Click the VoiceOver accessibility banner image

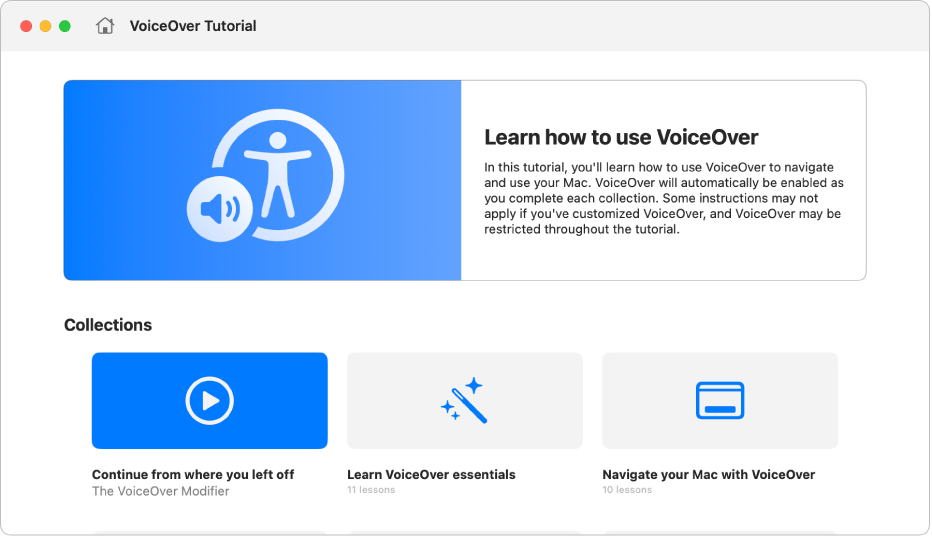262,180
